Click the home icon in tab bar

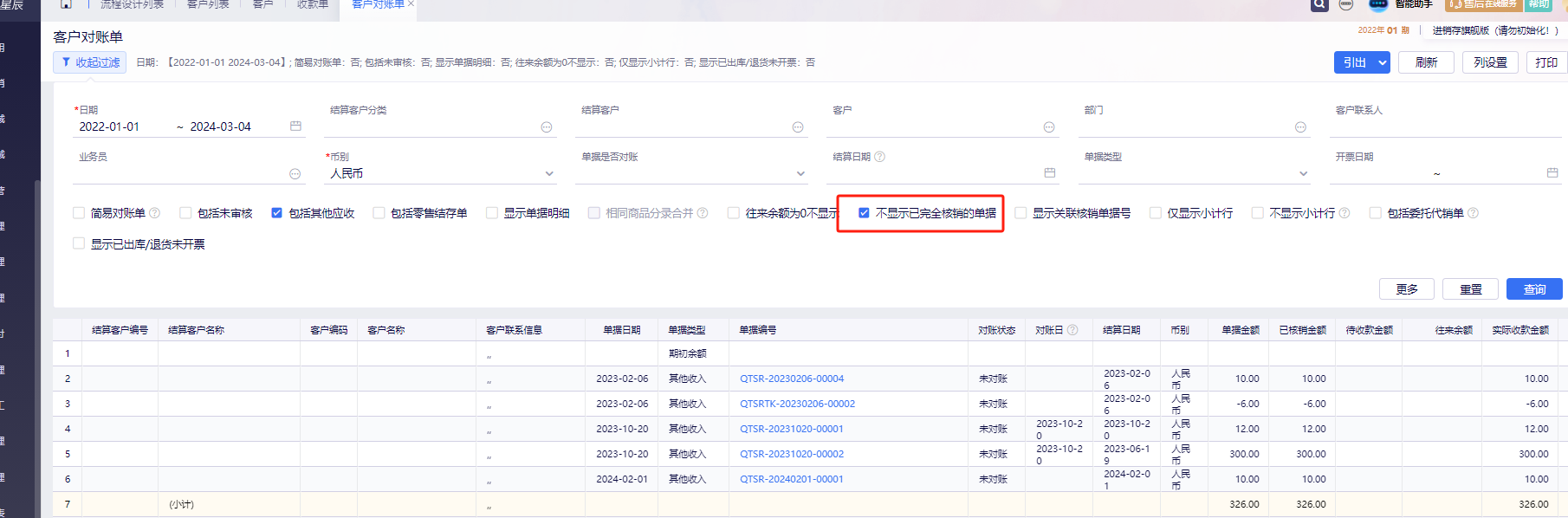[66, 4]
